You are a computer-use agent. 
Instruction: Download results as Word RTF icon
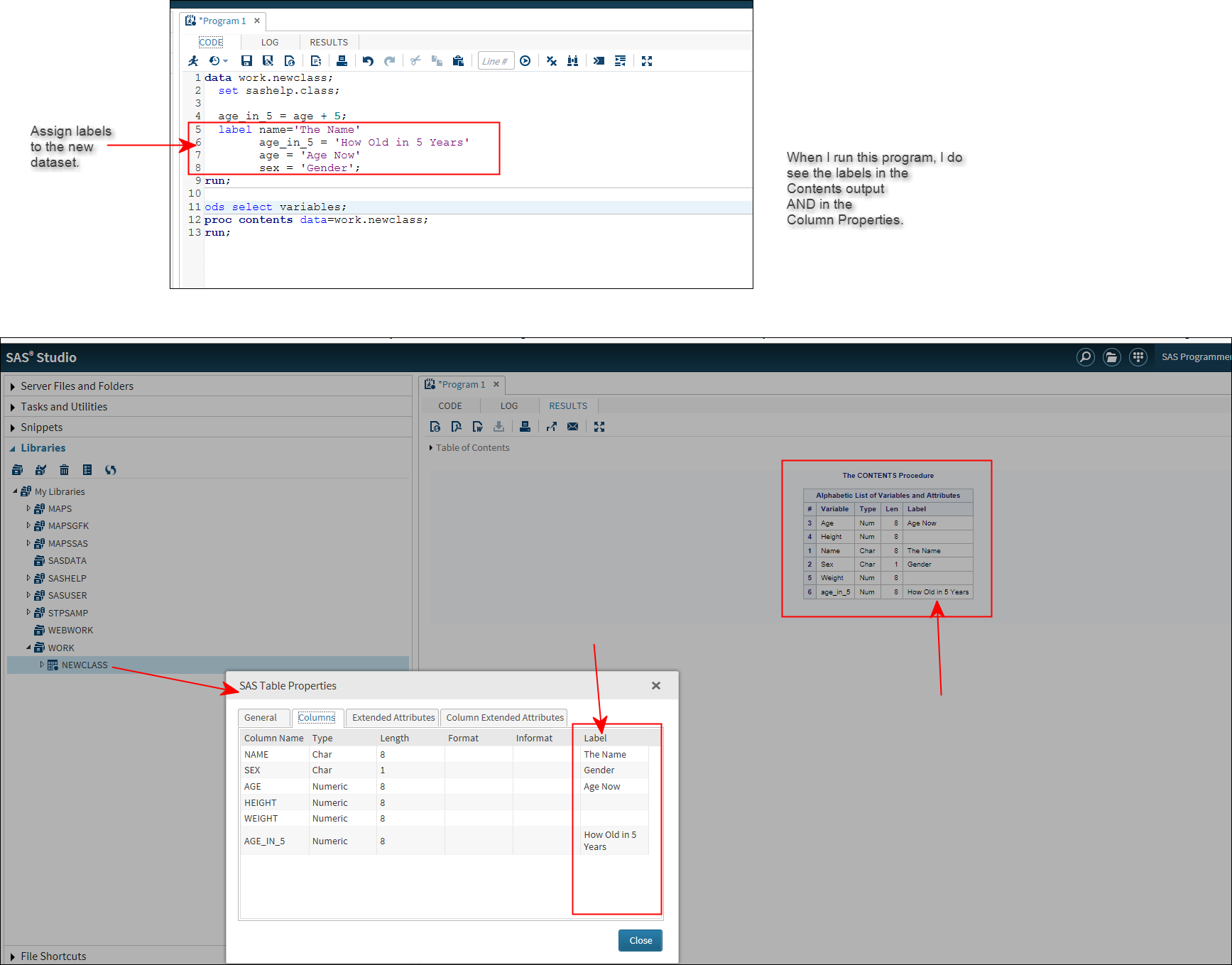coord(477,427)
